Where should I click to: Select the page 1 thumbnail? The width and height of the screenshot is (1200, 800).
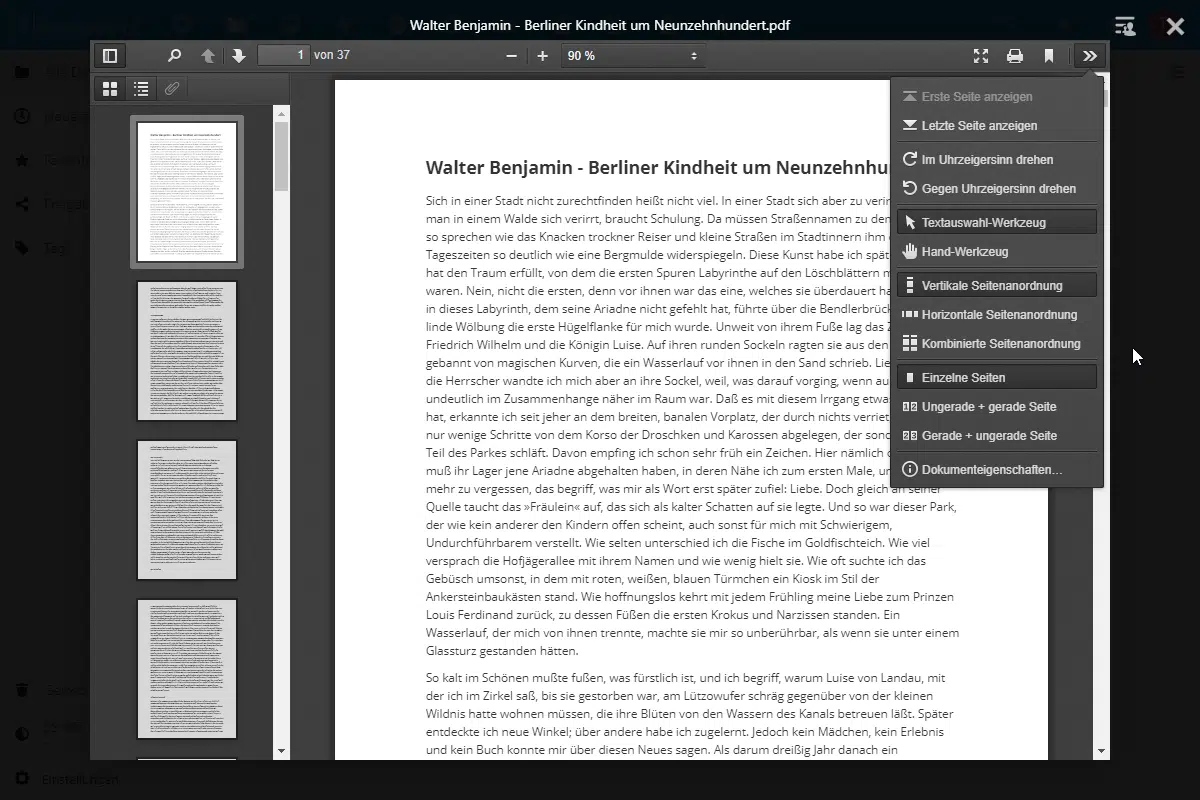pos(187,192)
